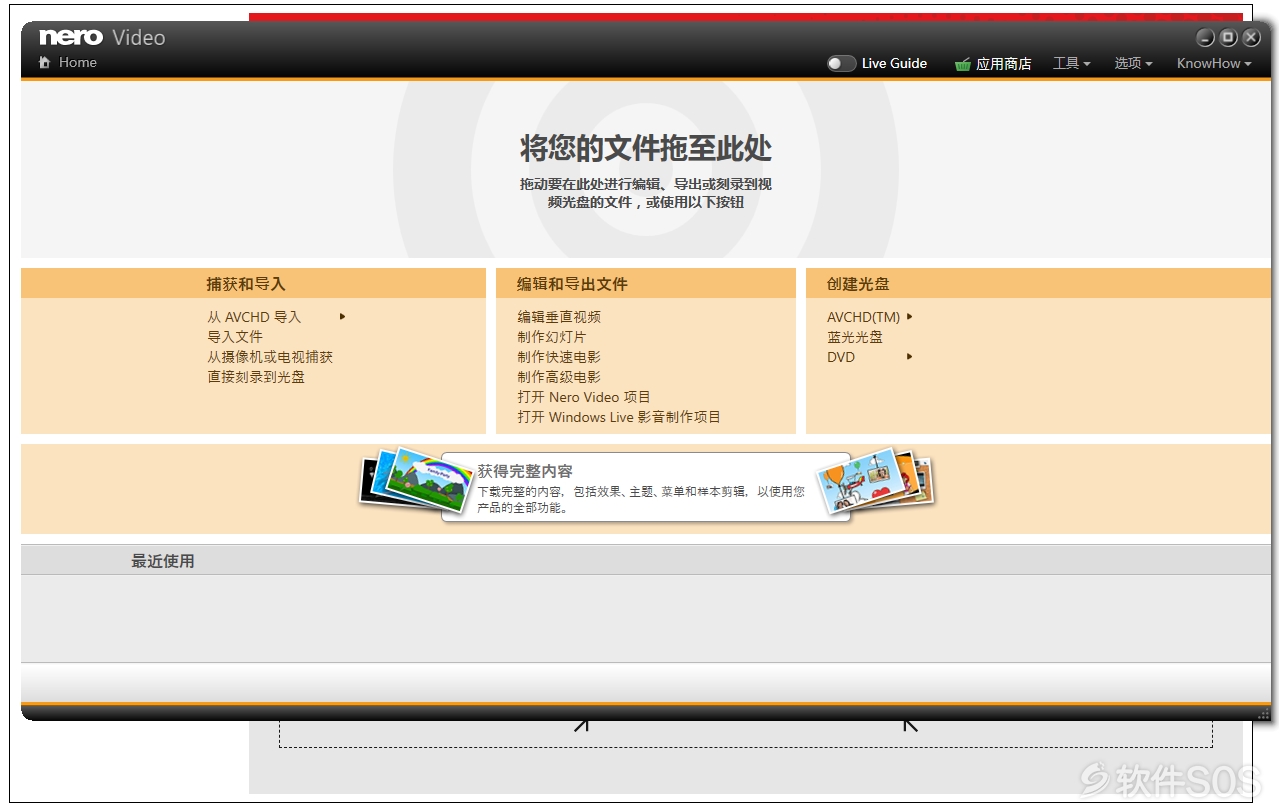Select 制作高级电影
Screen dimensions: 1279x812
(559, 377)
